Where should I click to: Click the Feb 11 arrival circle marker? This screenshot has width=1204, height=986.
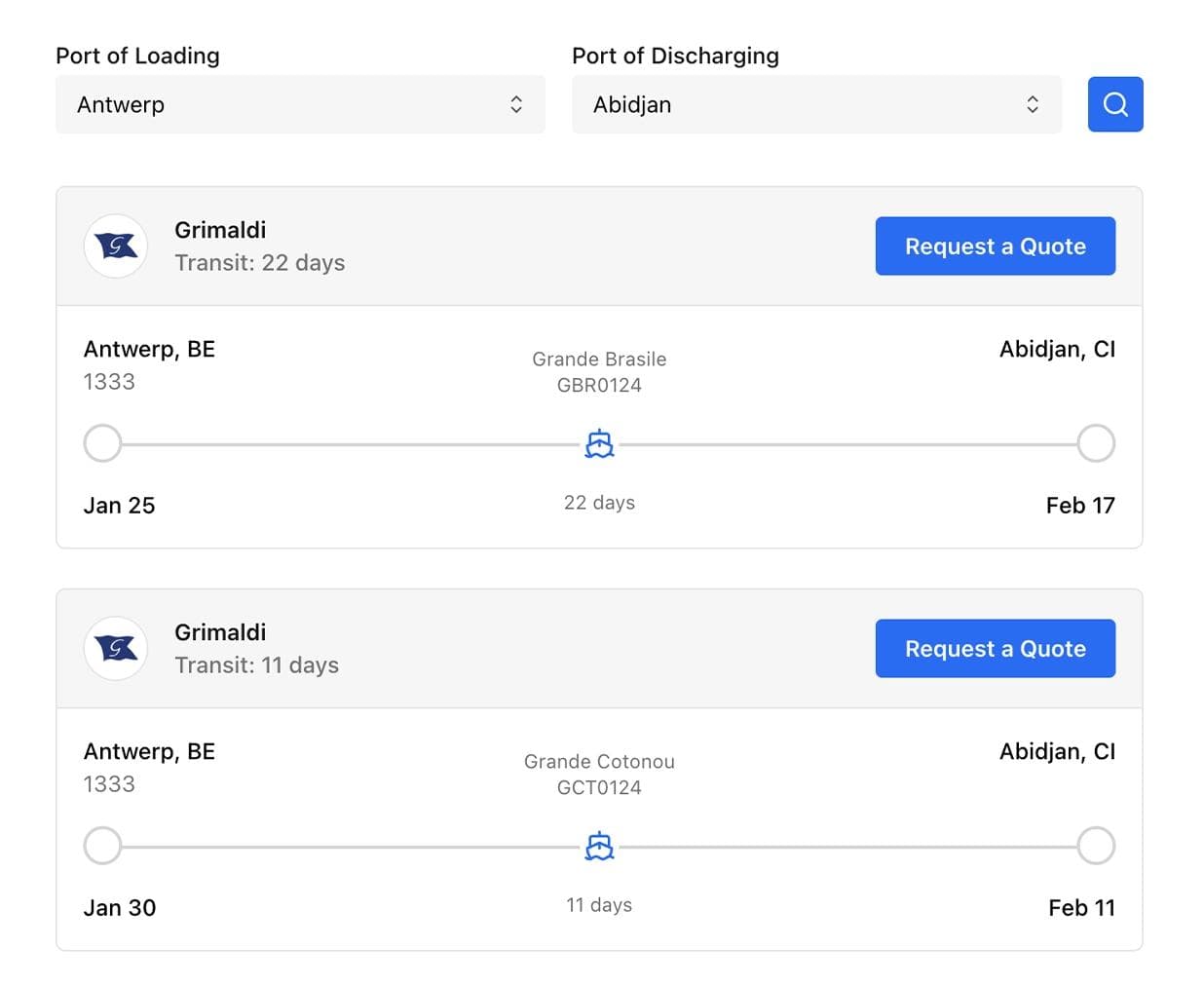[x=1096, y=846]
